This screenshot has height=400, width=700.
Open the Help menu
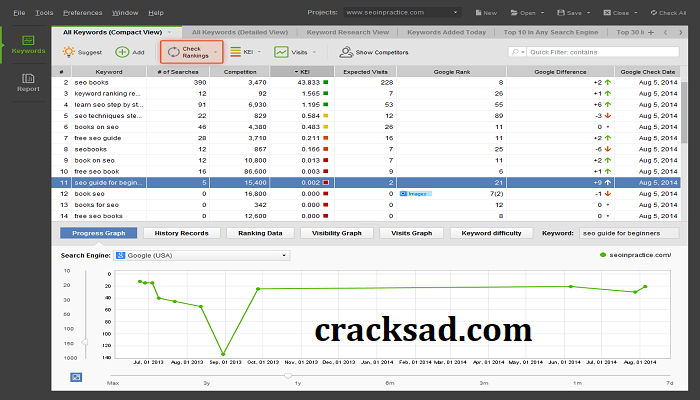(x=156, y=12)
